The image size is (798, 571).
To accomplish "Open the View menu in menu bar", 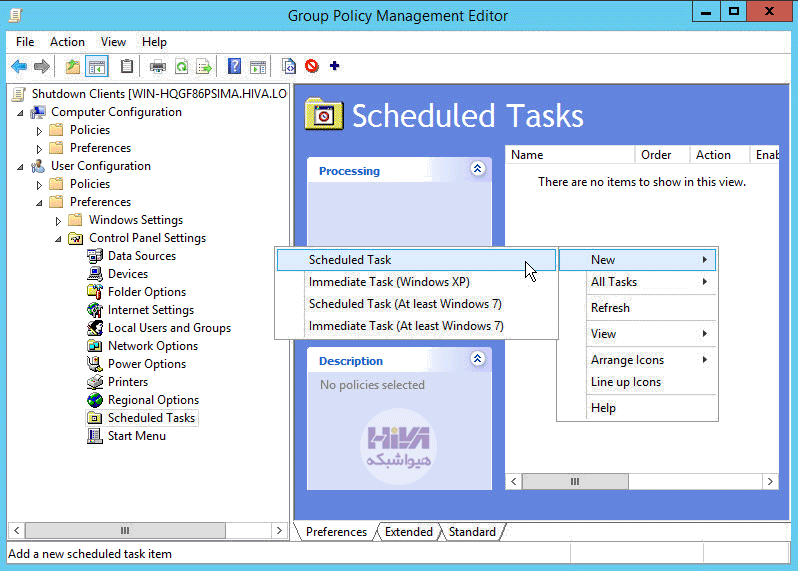I will pos(113,42).
